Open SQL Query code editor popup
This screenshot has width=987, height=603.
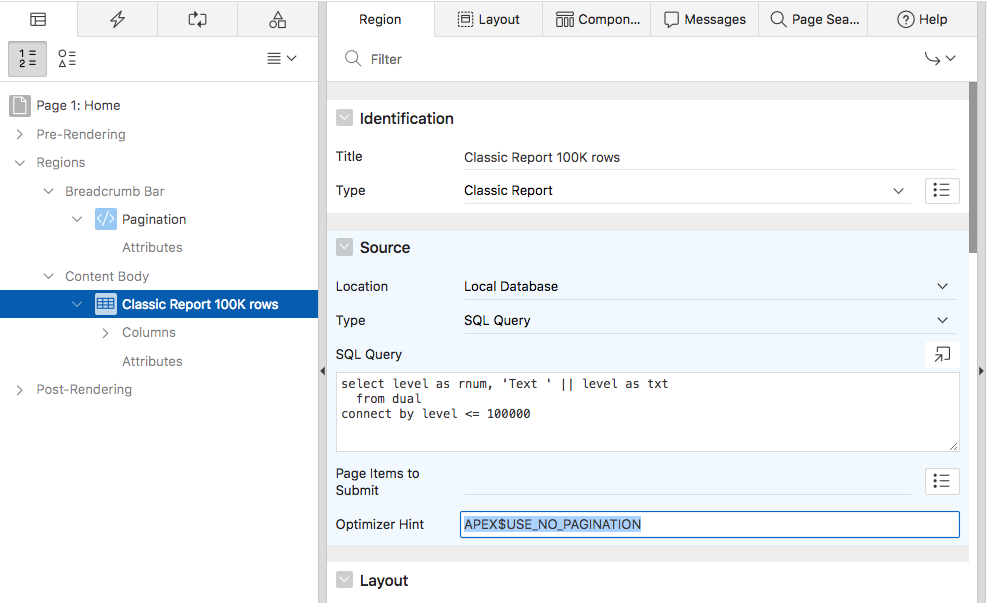[x=942, y=354]
